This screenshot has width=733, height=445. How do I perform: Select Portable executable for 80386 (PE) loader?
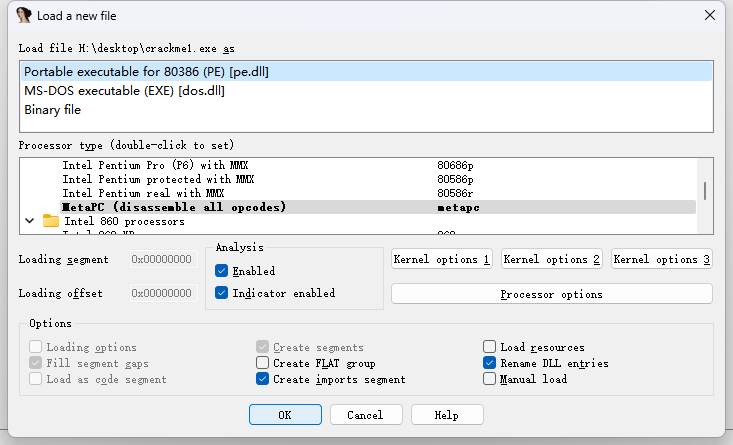(x=366, y=72)
